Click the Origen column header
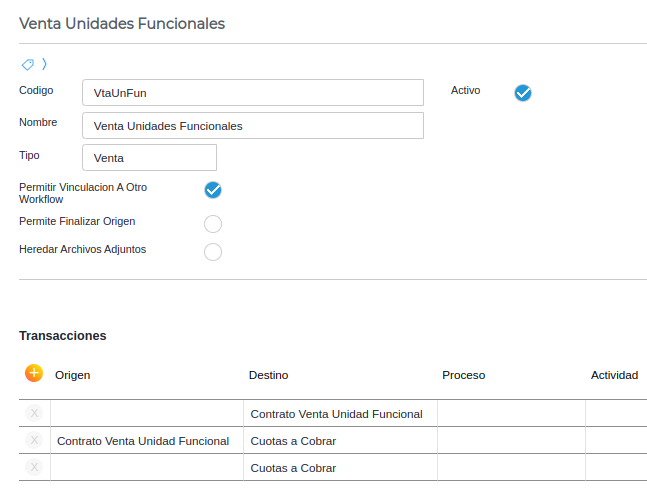The height and width of the screenshot is (495, 647). [73, 375]
